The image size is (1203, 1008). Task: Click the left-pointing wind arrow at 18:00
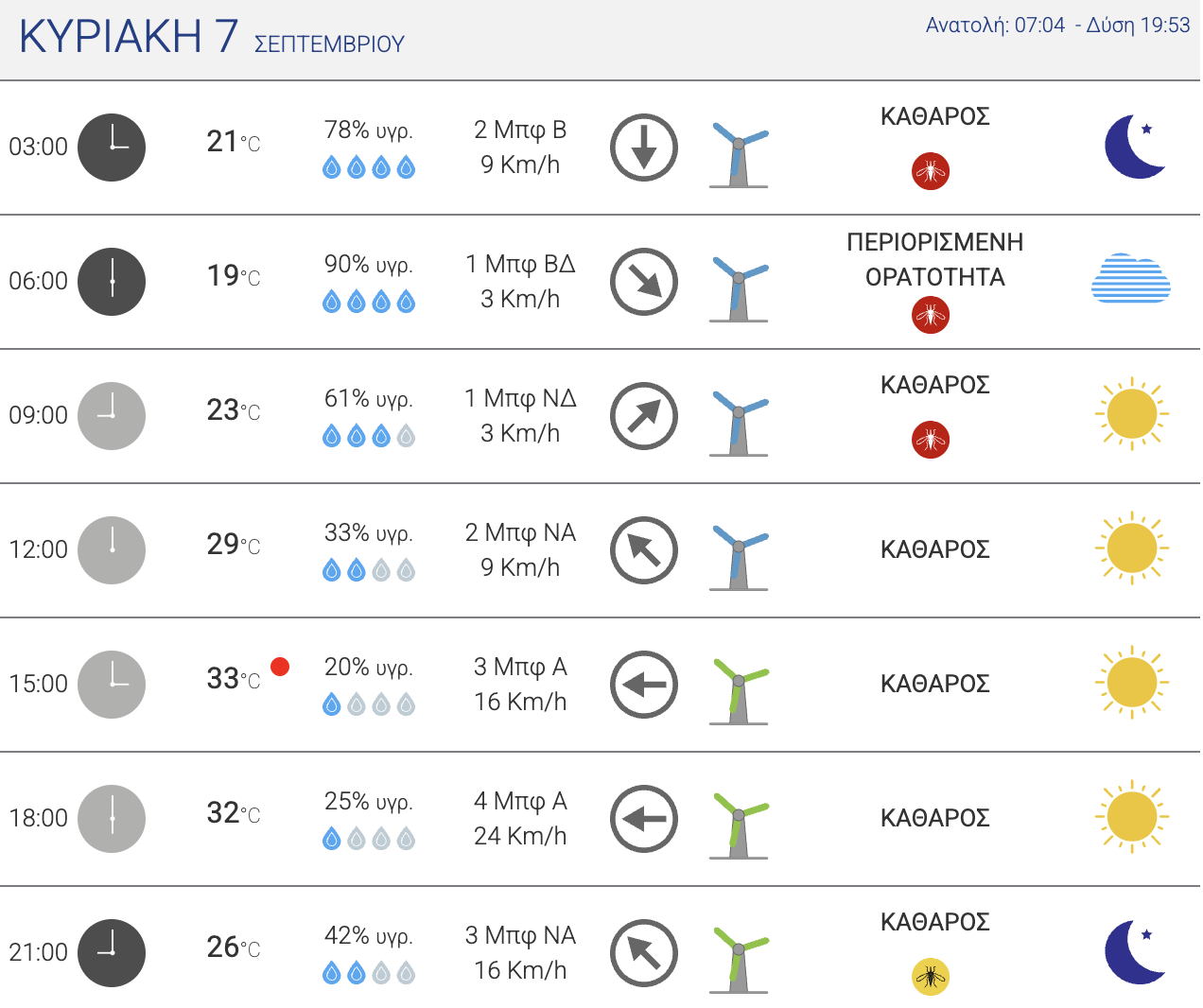coord(644,819)
